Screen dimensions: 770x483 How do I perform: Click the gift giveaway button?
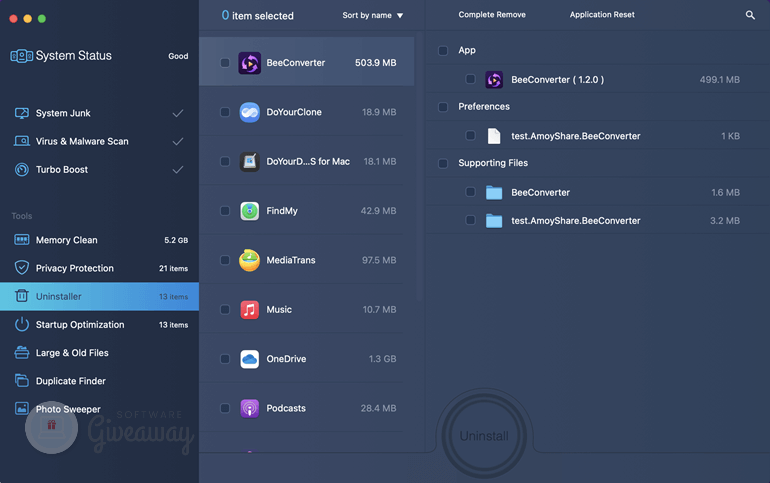pos(52,428)
